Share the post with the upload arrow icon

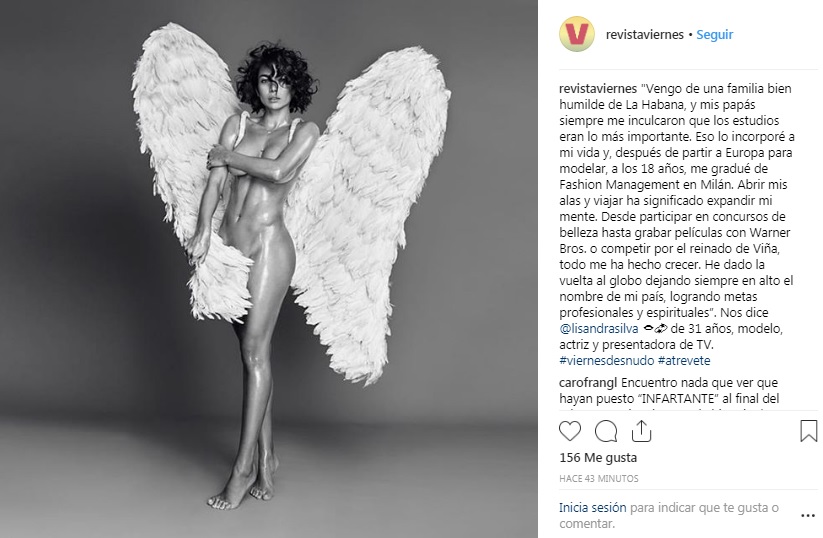pyautogui.click(x=641, y=431)
